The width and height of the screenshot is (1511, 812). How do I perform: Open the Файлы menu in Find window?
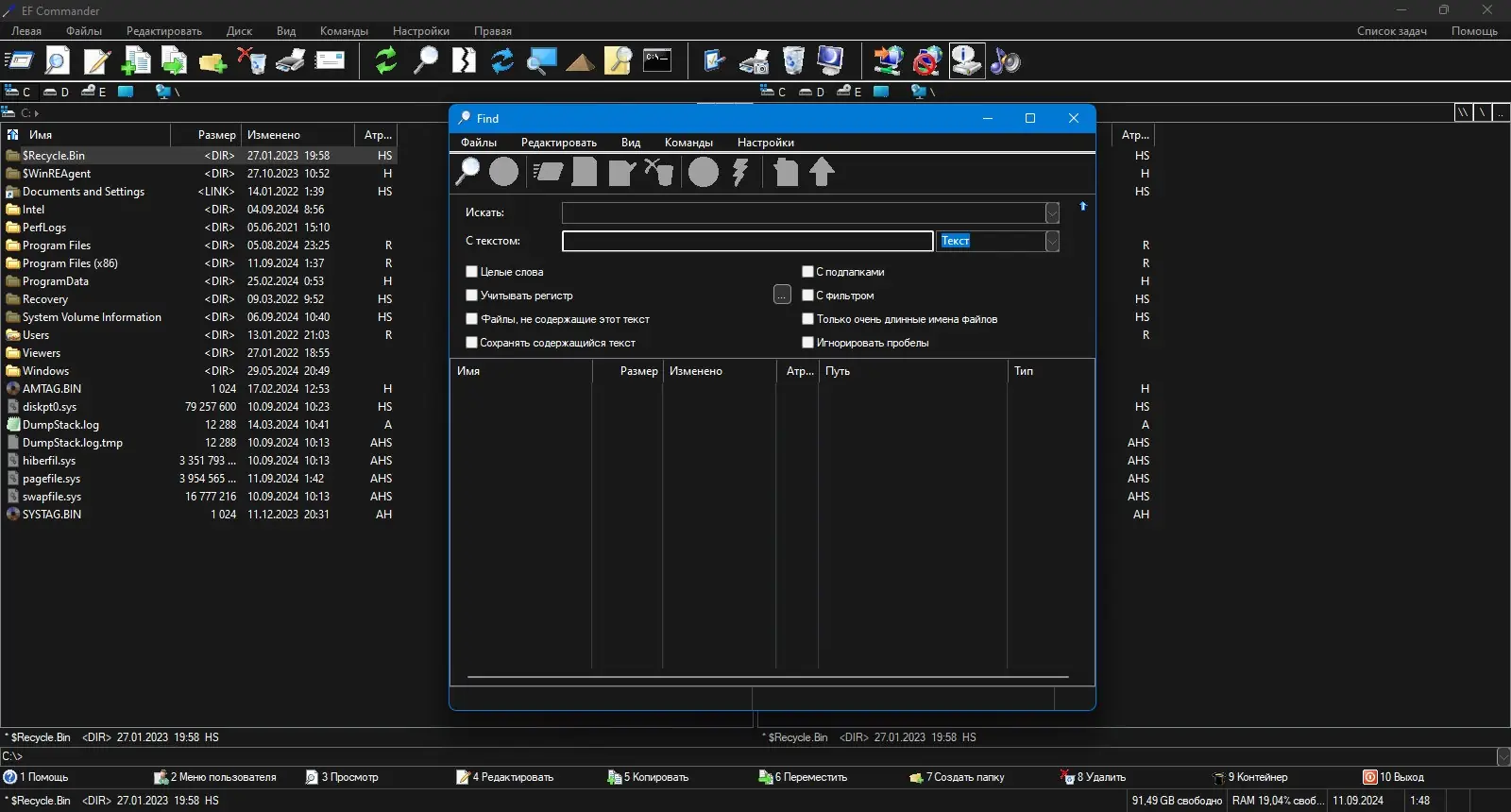(x=479, y=143)
